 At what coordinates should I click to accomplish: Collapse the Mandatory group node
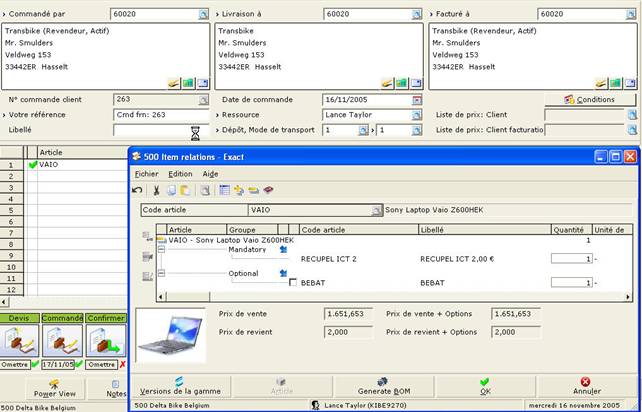pos(161,249)
